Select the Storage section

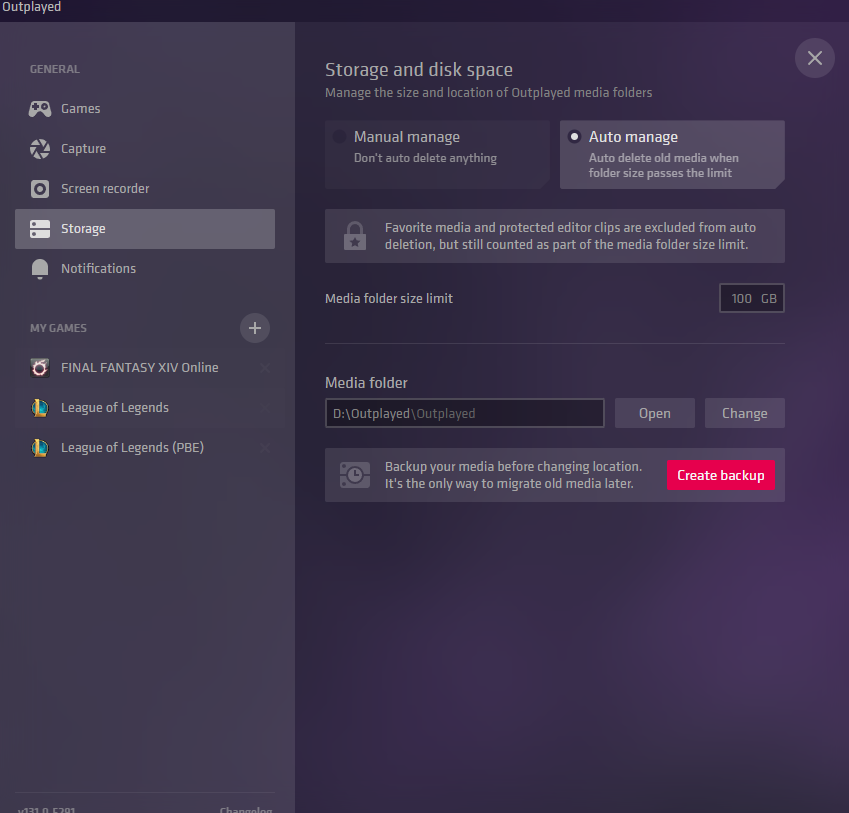point(145,229)
